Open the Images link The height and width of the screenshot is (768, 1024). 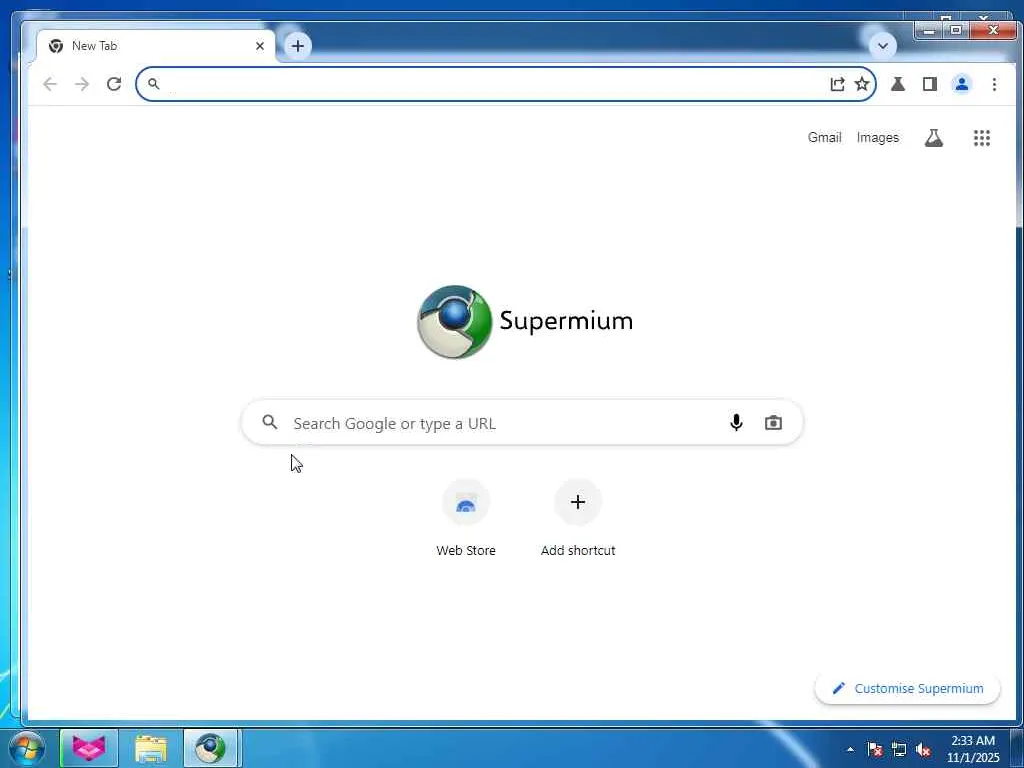pyautogui.click(x=878, y=137)
